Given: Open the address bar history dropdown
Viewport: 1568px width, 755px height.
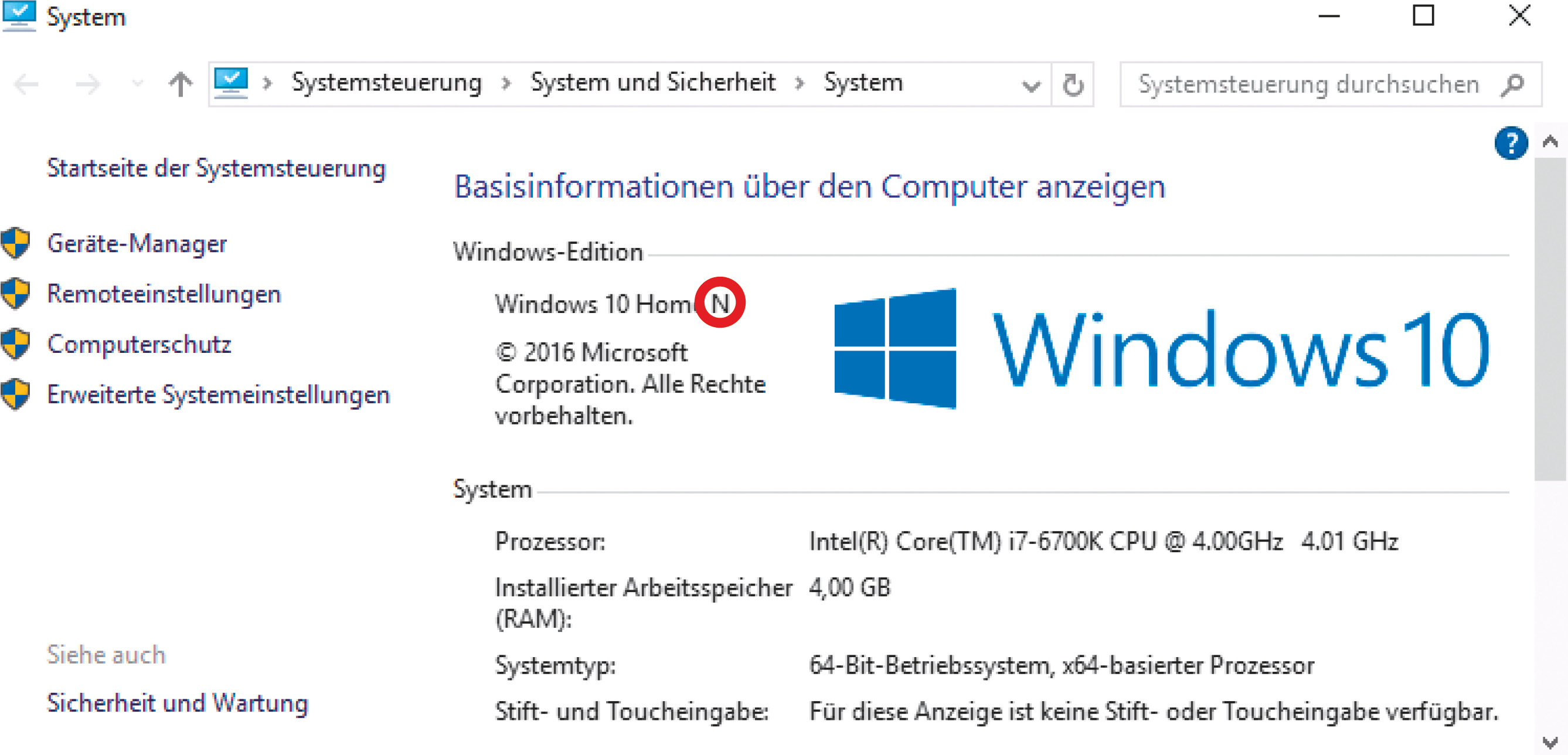Looking at the screenshot, I should point(1030,86).
